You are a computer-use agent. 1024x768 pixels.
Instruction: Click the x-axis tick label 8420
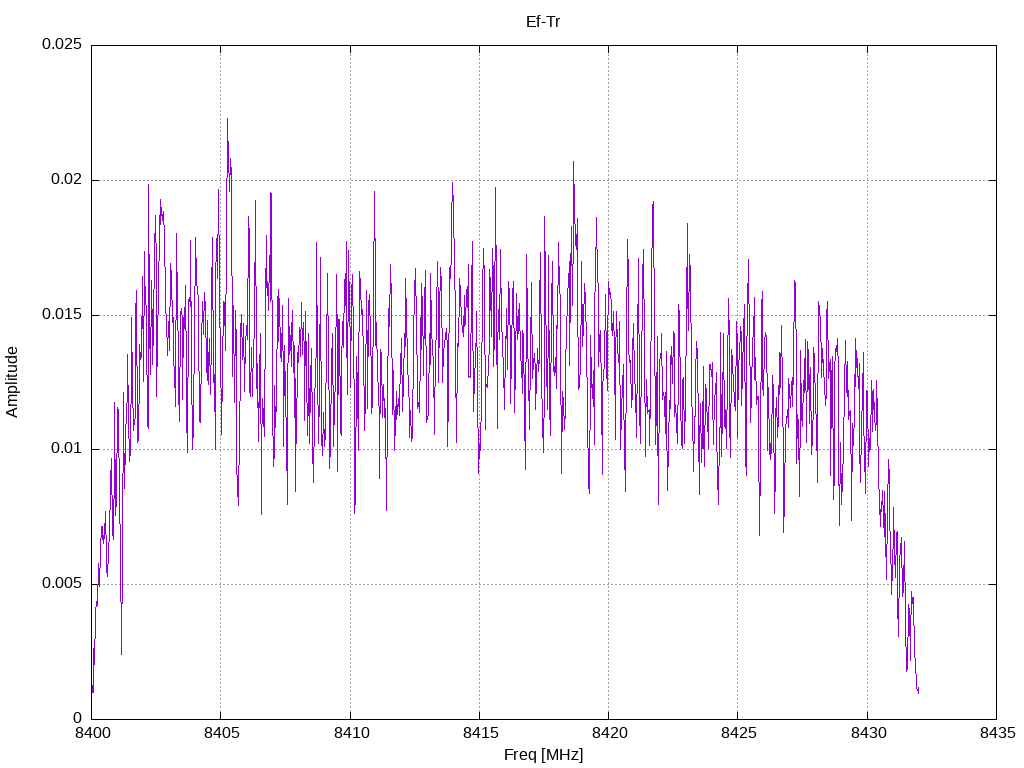609,733
